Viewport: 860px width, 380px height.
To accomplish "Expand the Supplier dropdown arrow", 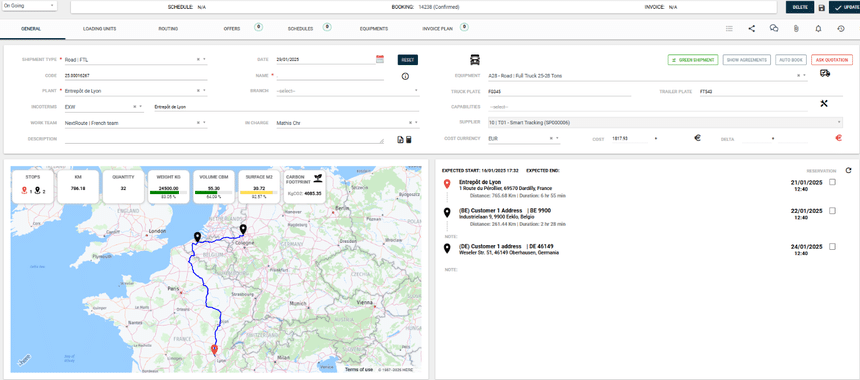I will (839, 123).
